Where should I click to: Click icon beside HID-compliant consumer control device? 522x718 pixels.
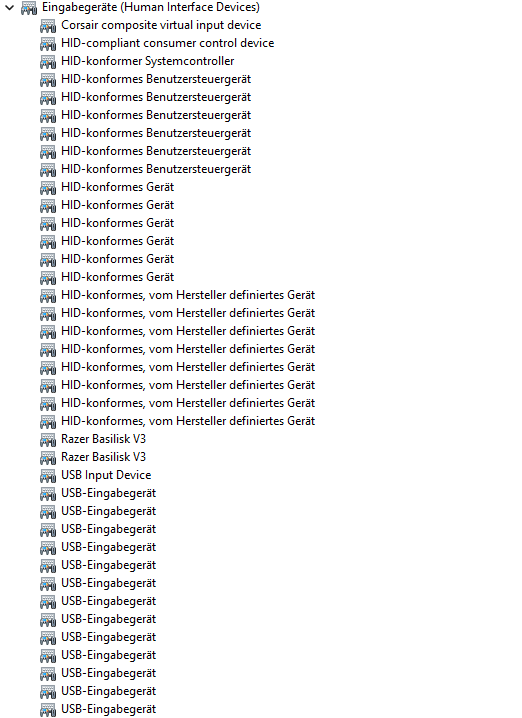click(x=48, y=44)
